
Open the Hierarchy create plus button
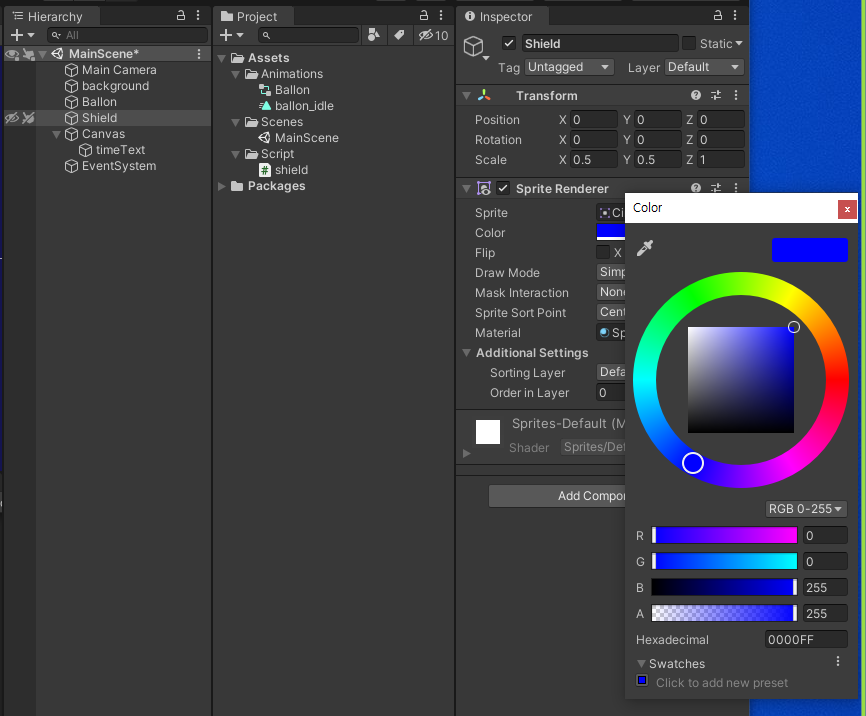tap(22, 35)
